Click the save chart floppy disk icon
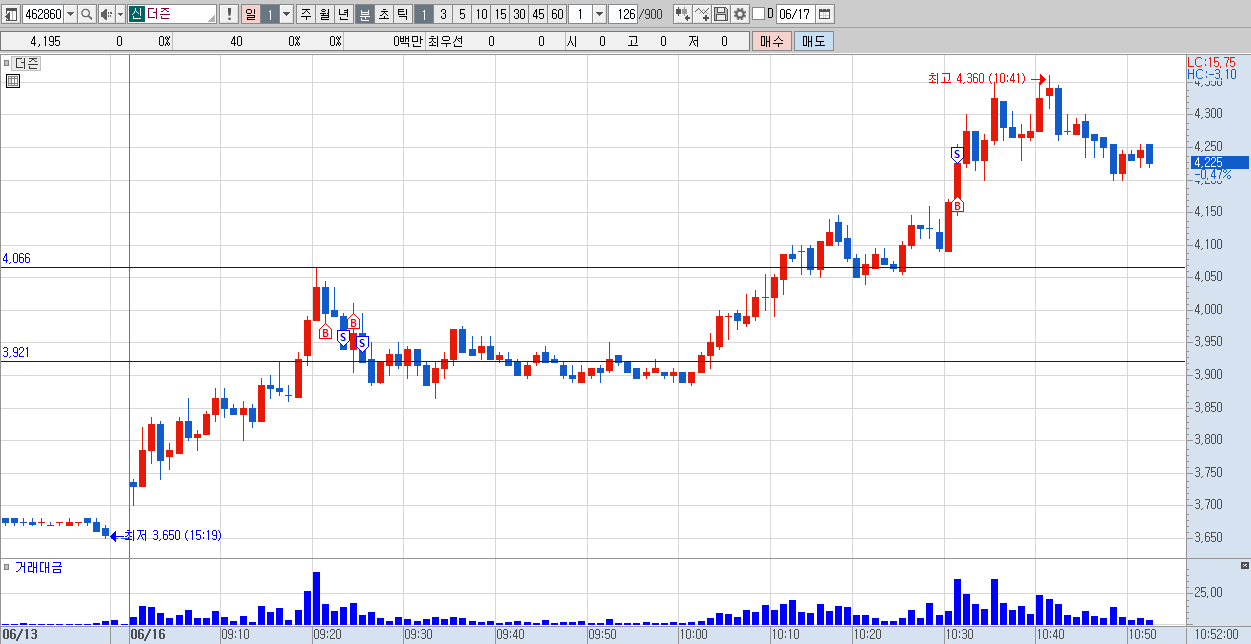Viewport: 1251px width, 644px height. click(720, 14)
